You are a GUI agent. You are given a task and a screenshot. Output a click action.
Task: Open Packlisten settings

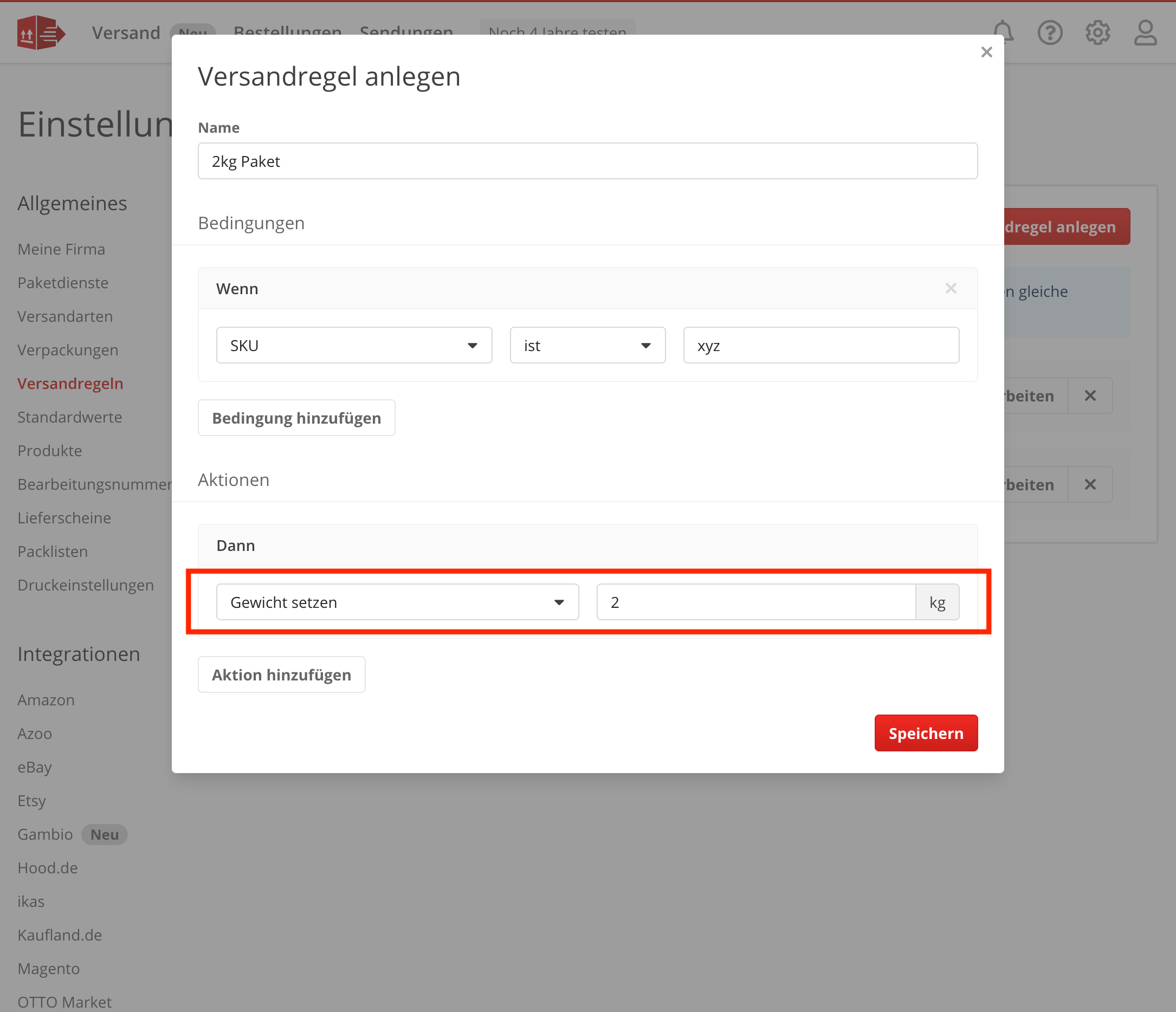coord(53,552)
